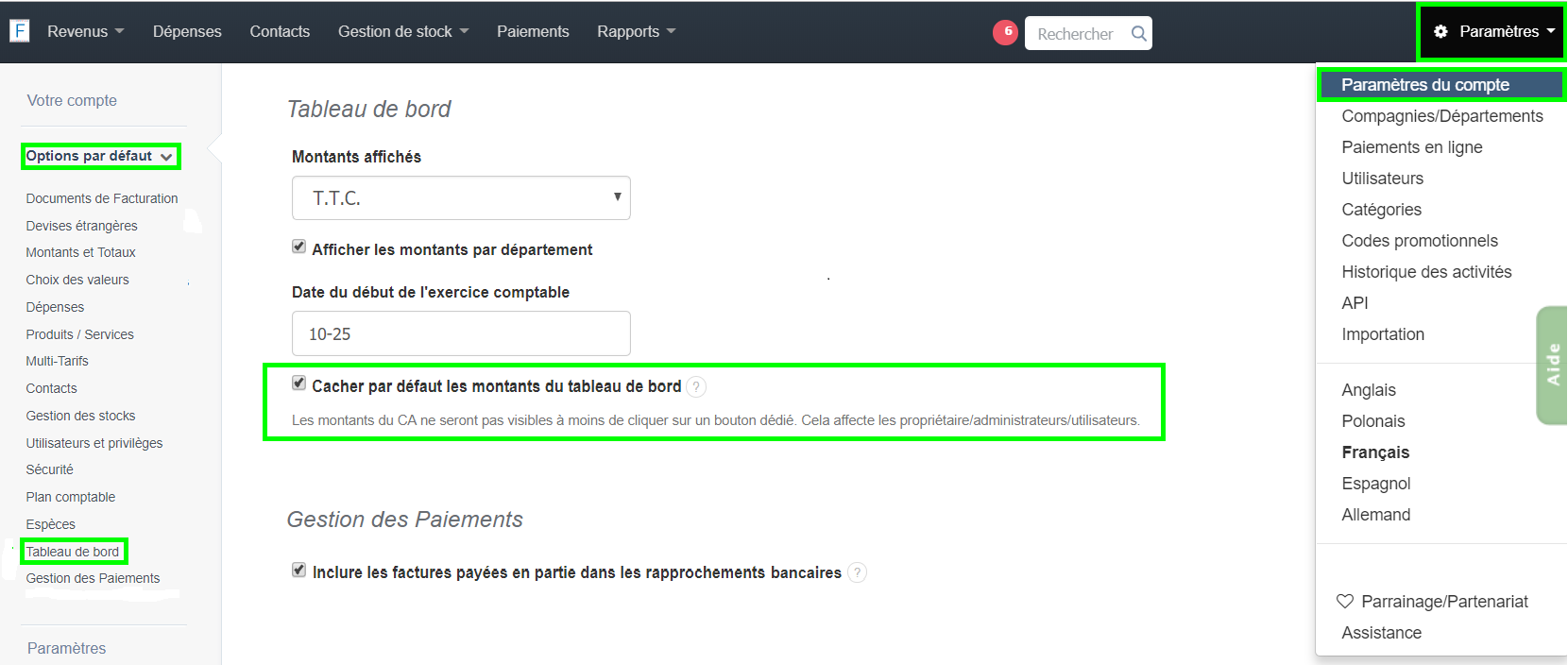
Task: Select Paiements en ligne
Action: coord(1412,147)
